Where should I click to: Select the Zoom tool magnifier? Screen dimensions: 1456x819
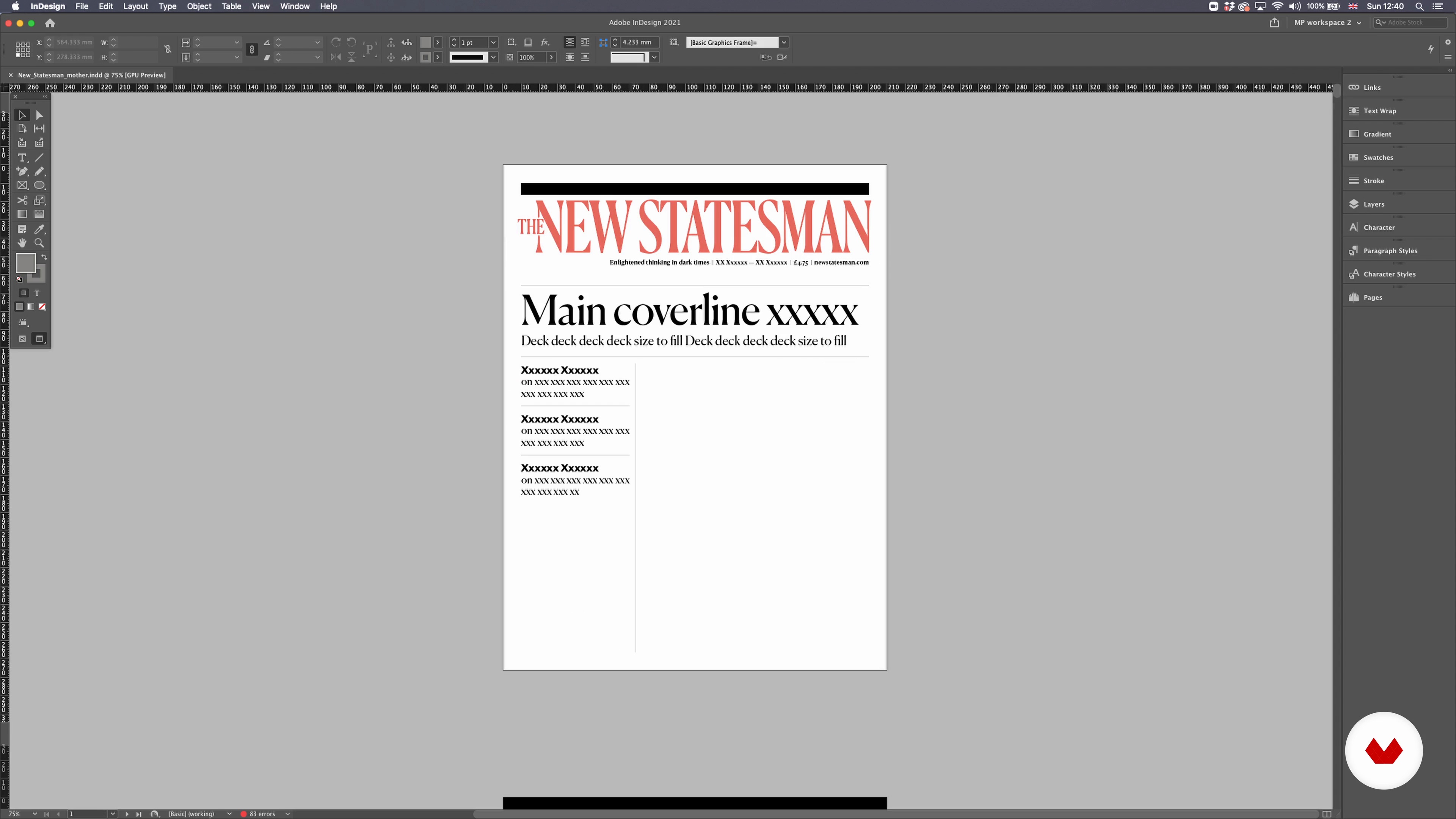[39, 243]
